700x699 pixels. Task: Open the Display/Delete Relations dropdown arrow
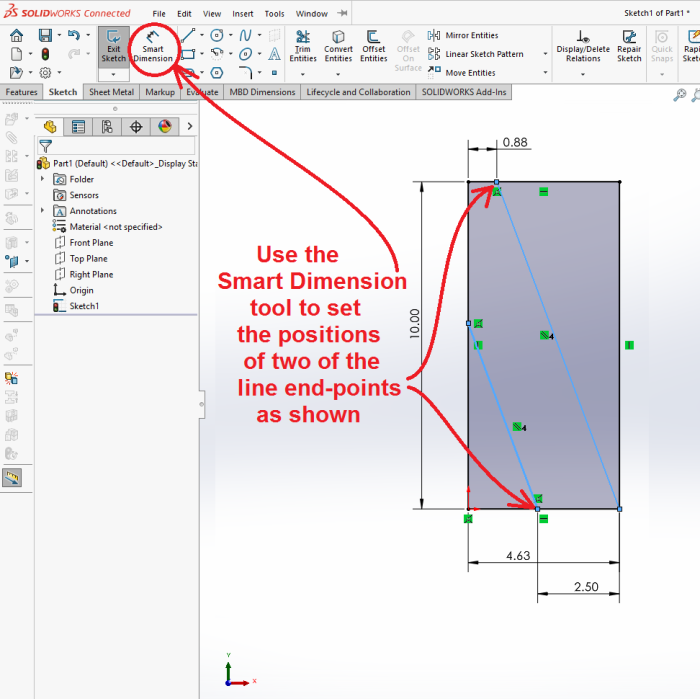[x=585, y=73]
